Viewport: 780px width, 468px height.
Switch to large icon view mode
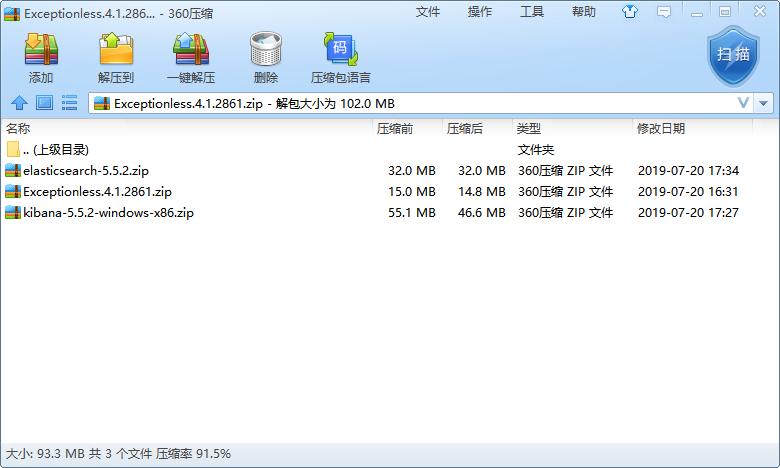click(x=44, y=103)
